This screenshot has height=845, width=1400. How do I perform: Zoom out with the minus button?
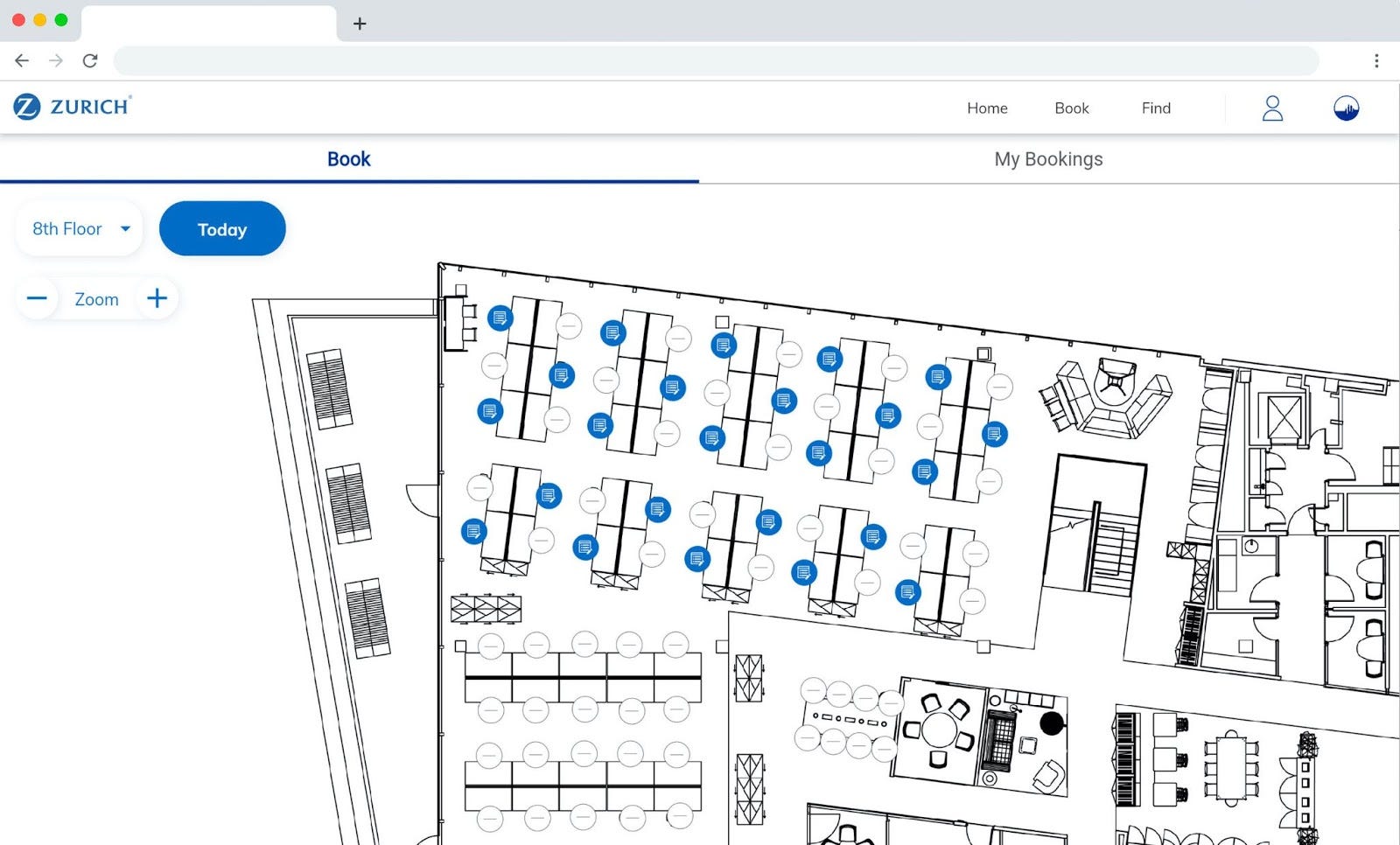[x=37, y=298]
